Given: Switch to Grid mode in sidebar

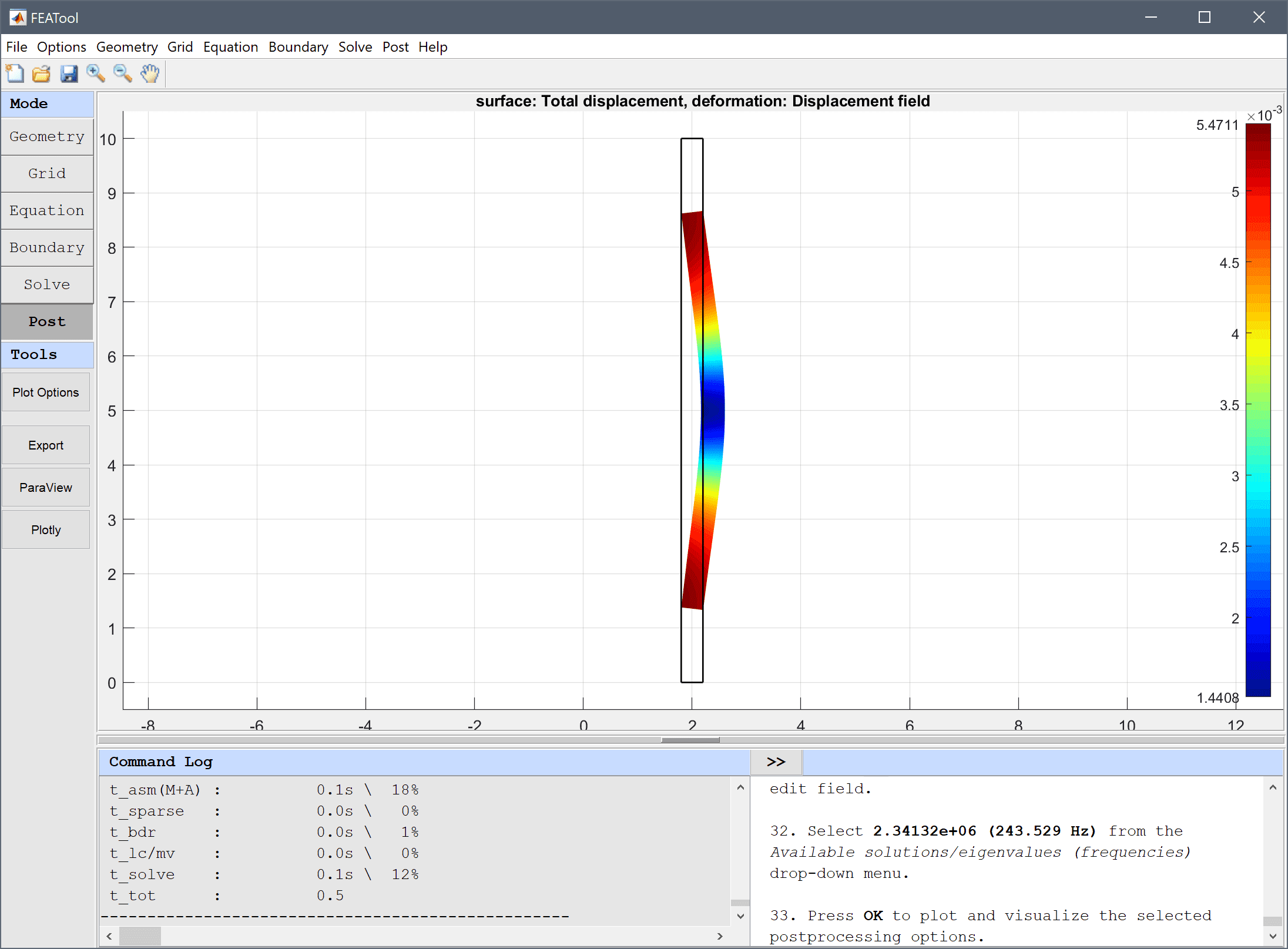Looking at the screenshot, I should (47, 174).
